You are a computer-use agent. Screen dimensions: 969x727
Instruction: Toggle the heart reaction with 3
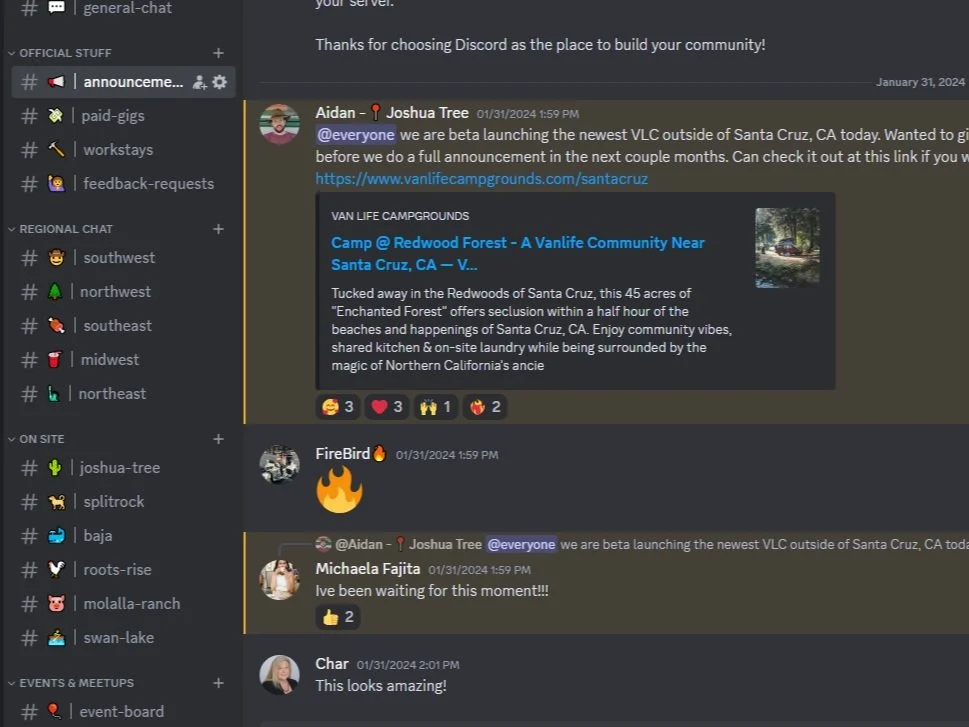click(x=387, y=407)
